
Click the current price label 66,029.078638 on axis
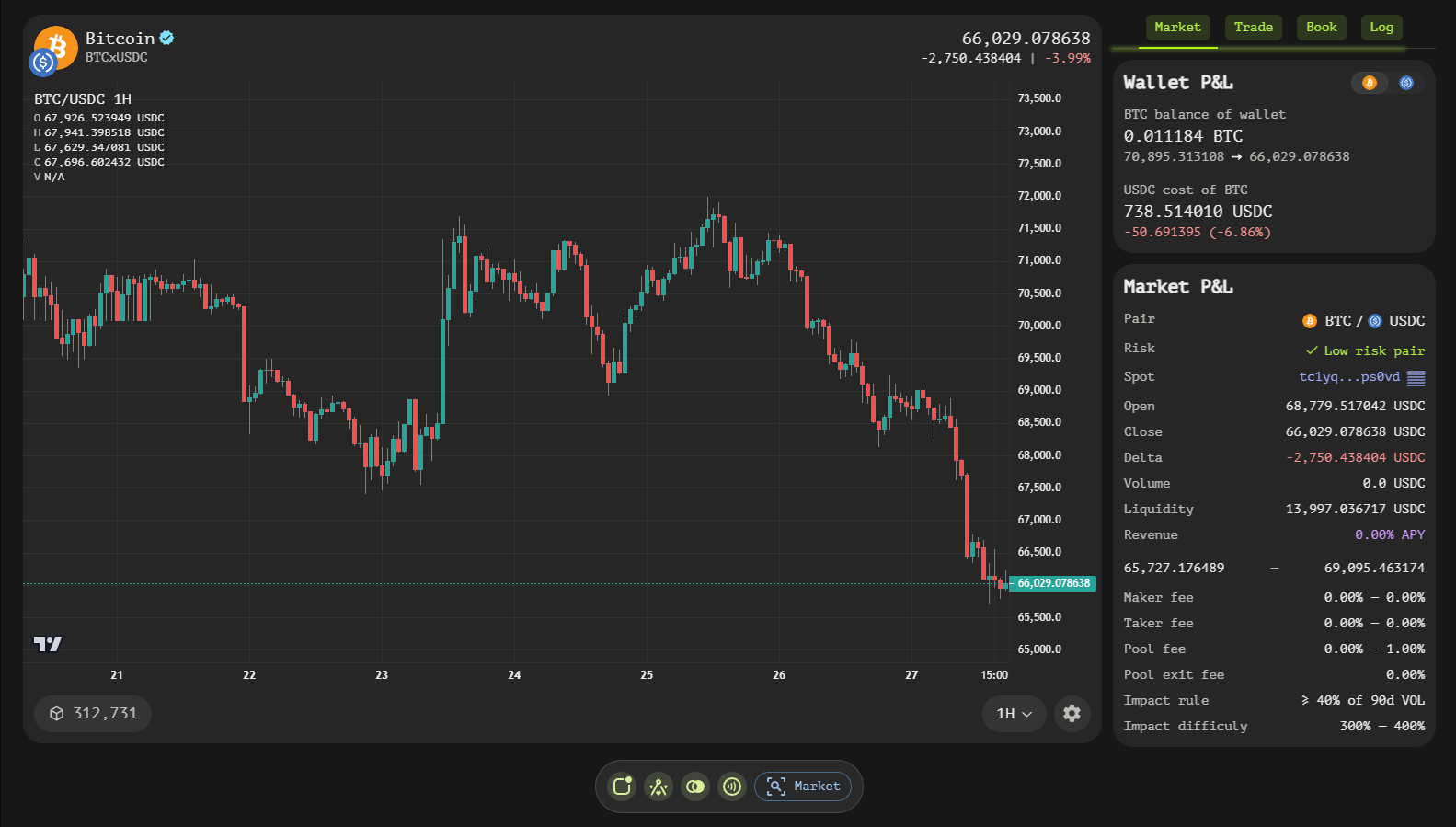(x=1053, y=583)
